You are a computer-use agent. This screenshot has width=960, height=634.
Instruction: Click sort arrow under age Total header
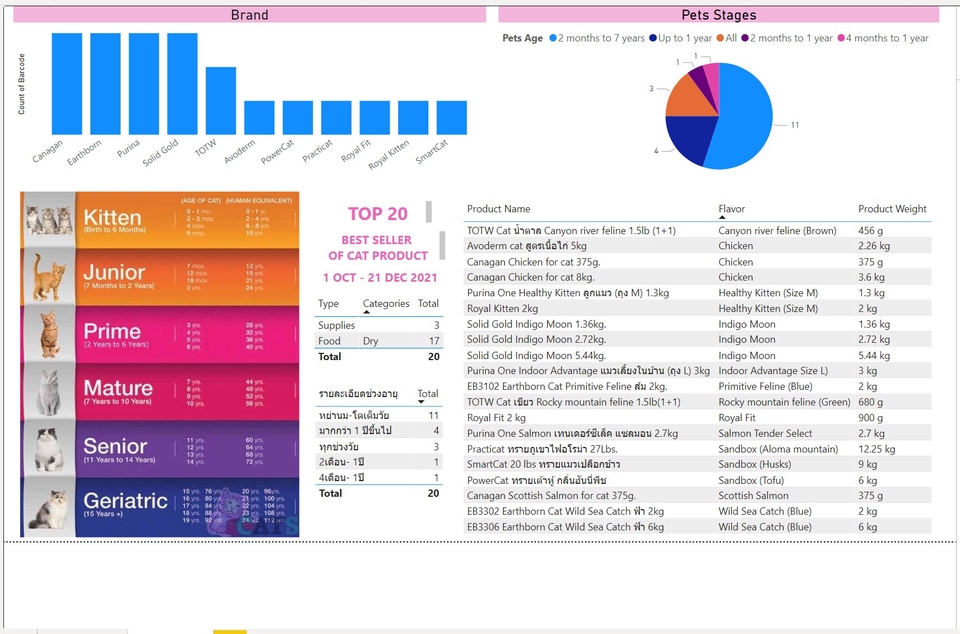pos(421,402)
